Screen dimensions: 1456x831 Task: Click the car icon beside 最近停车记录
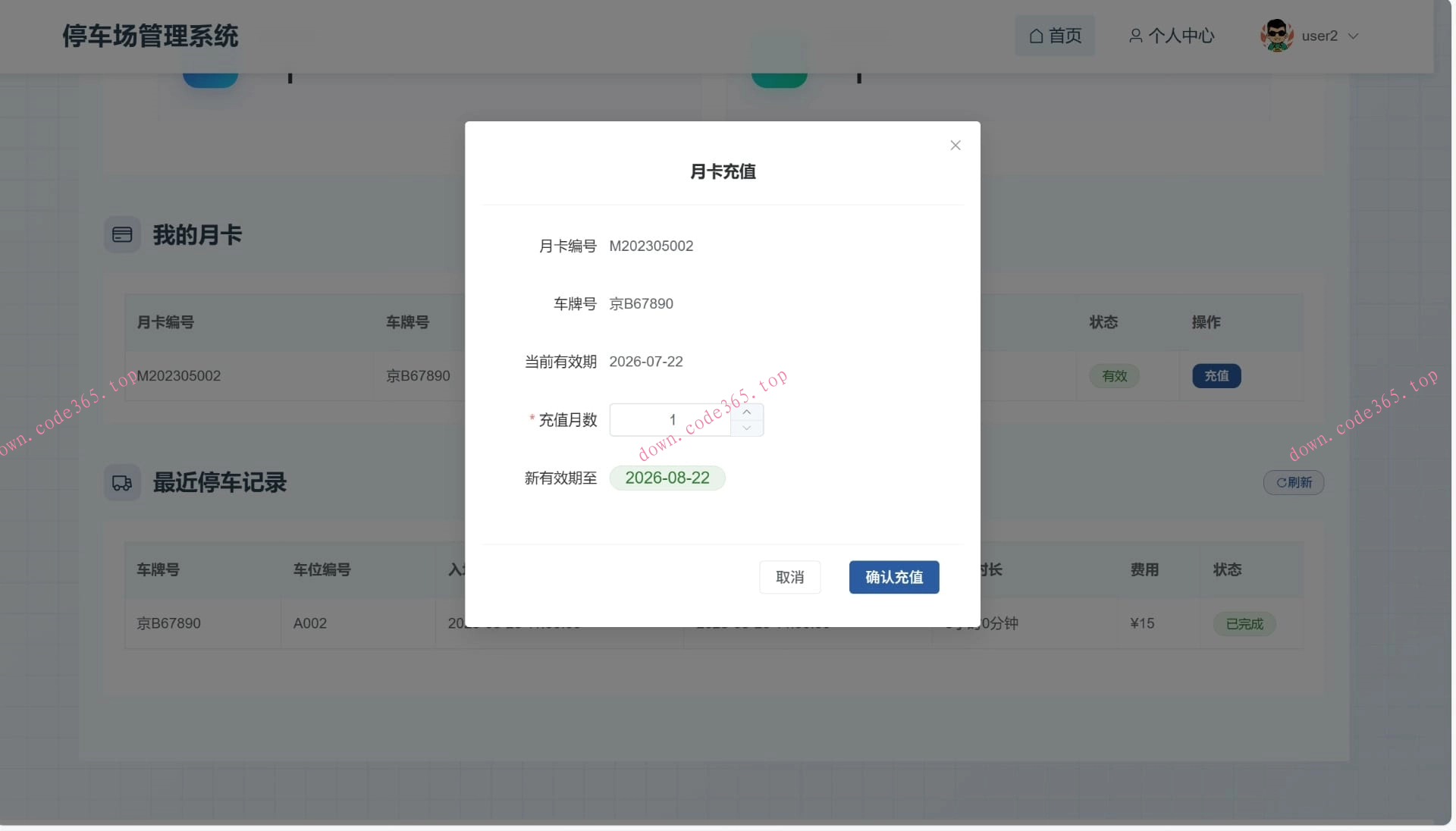click(x=122, y=482)
